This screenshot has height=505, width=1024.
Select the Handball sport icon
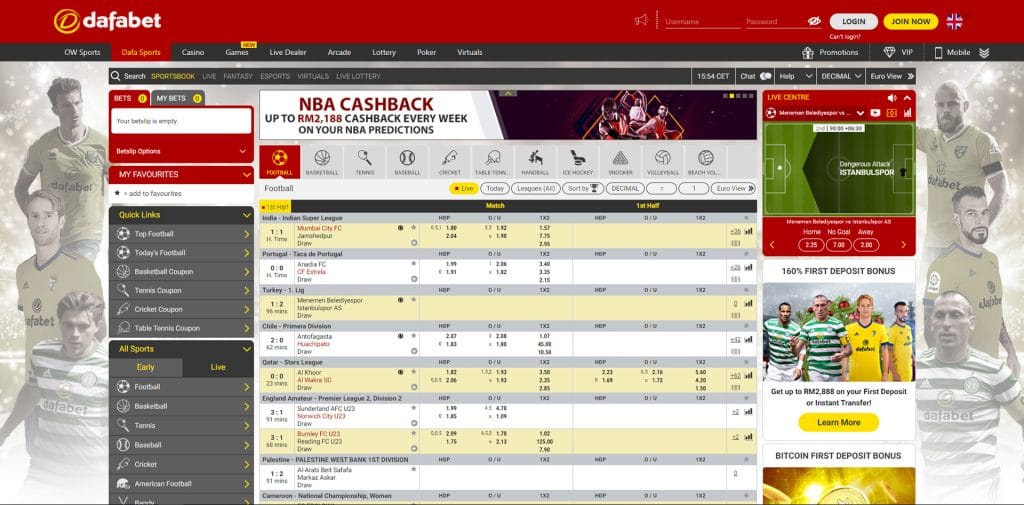[535, 161]
